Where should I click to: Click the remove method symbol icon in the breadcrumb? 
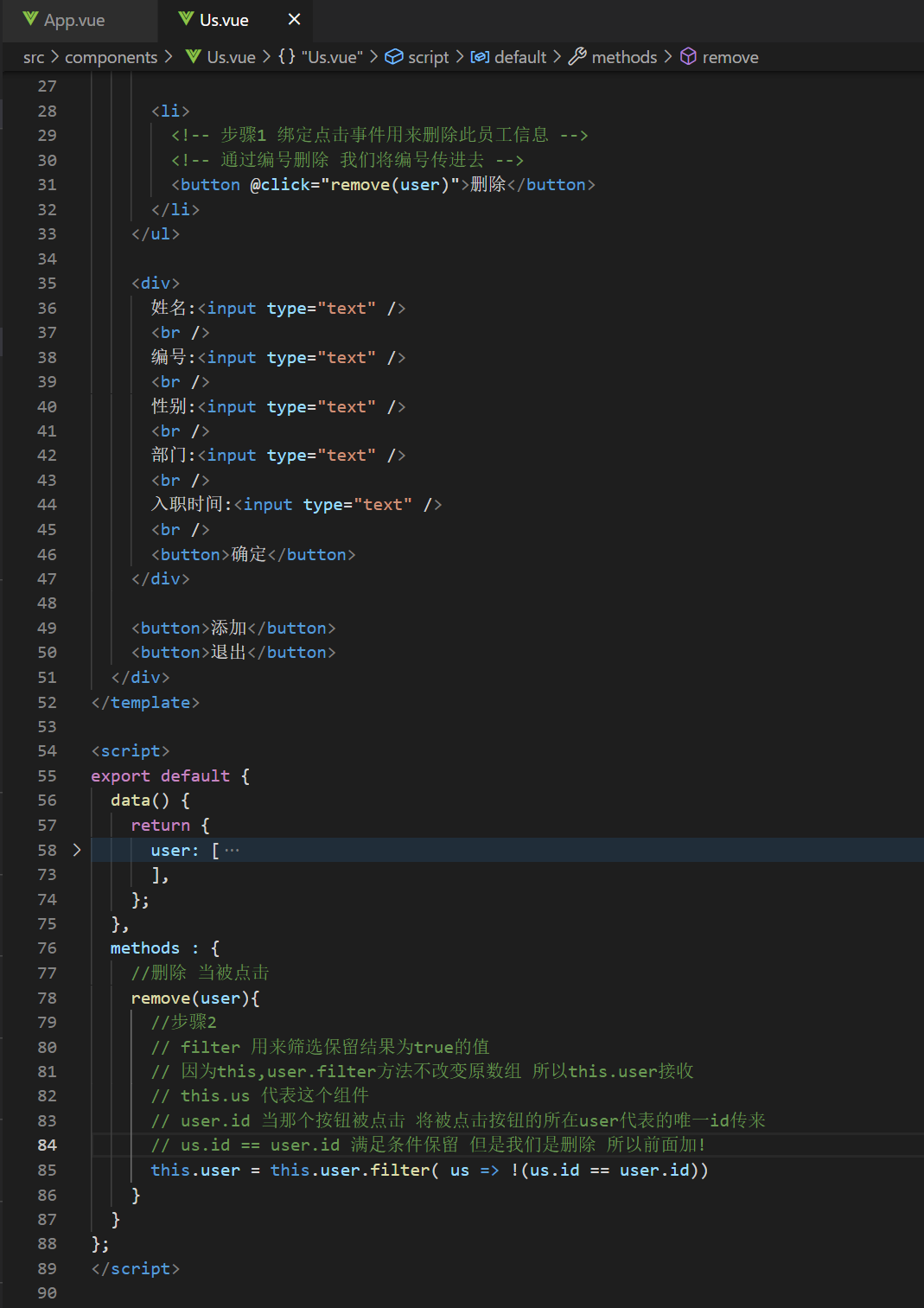687,57
